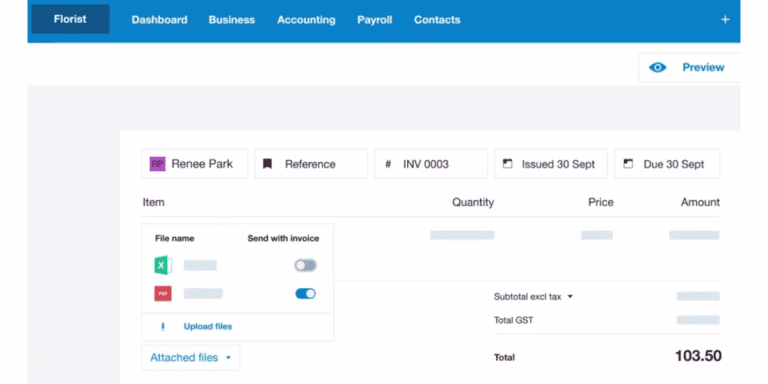Click the Amount column header
The width and height of the screenshot is (768, 384).
tap(700, 202)
